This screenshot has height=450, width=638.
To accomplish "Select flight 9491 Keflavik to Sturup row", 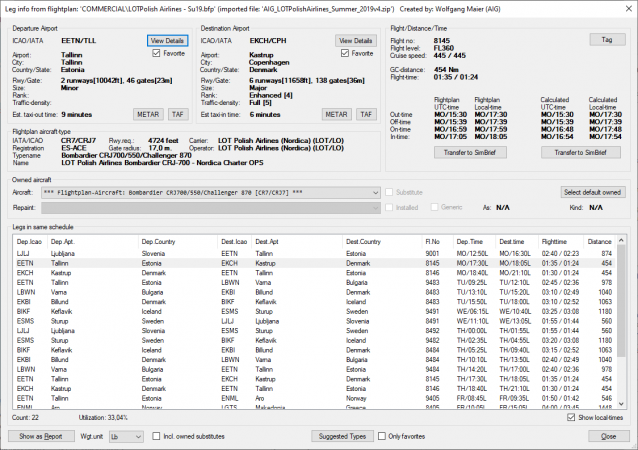I will [315, 311].
